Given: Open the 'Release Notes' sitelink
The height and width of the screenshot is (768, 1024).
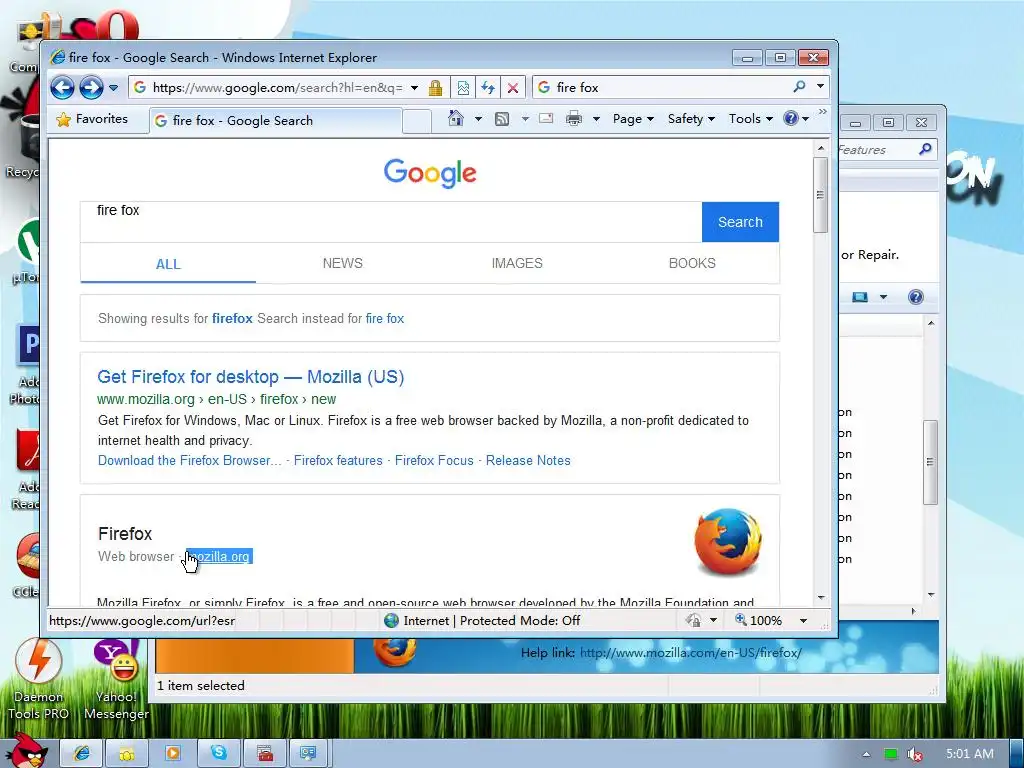Looking at the screenshot, I should (x=528, y=460).
